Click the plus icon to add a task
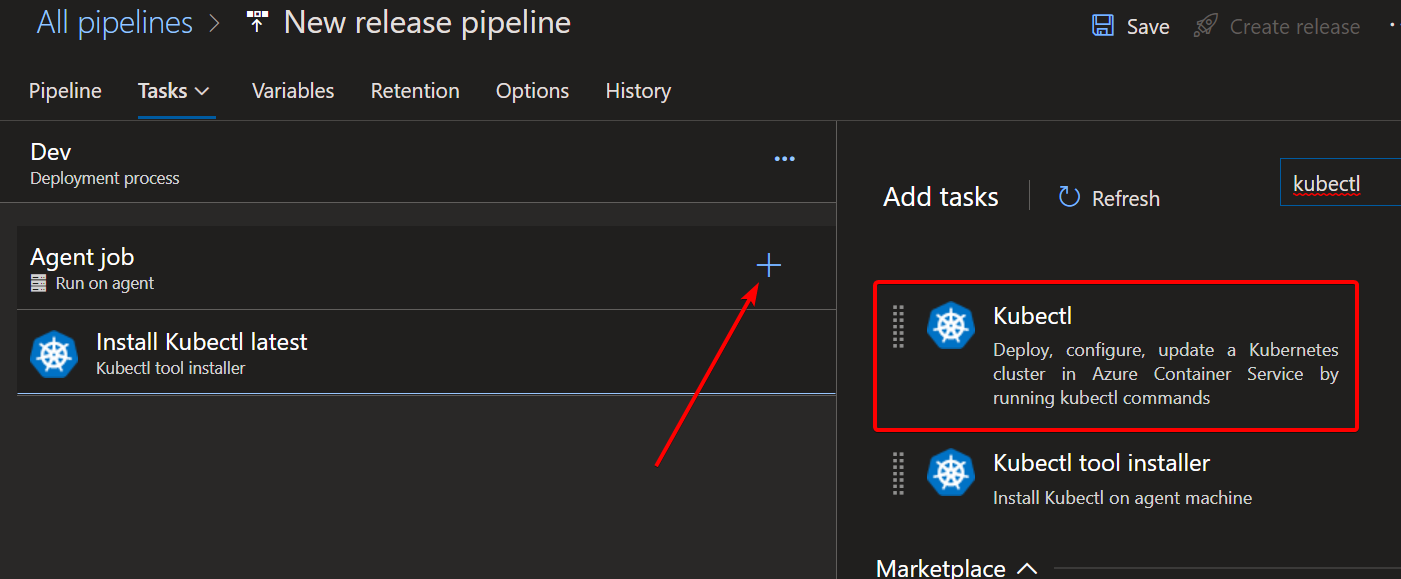Image resolution: width=1401 pixels, height=579 pixels. click(x=768, y=265)
